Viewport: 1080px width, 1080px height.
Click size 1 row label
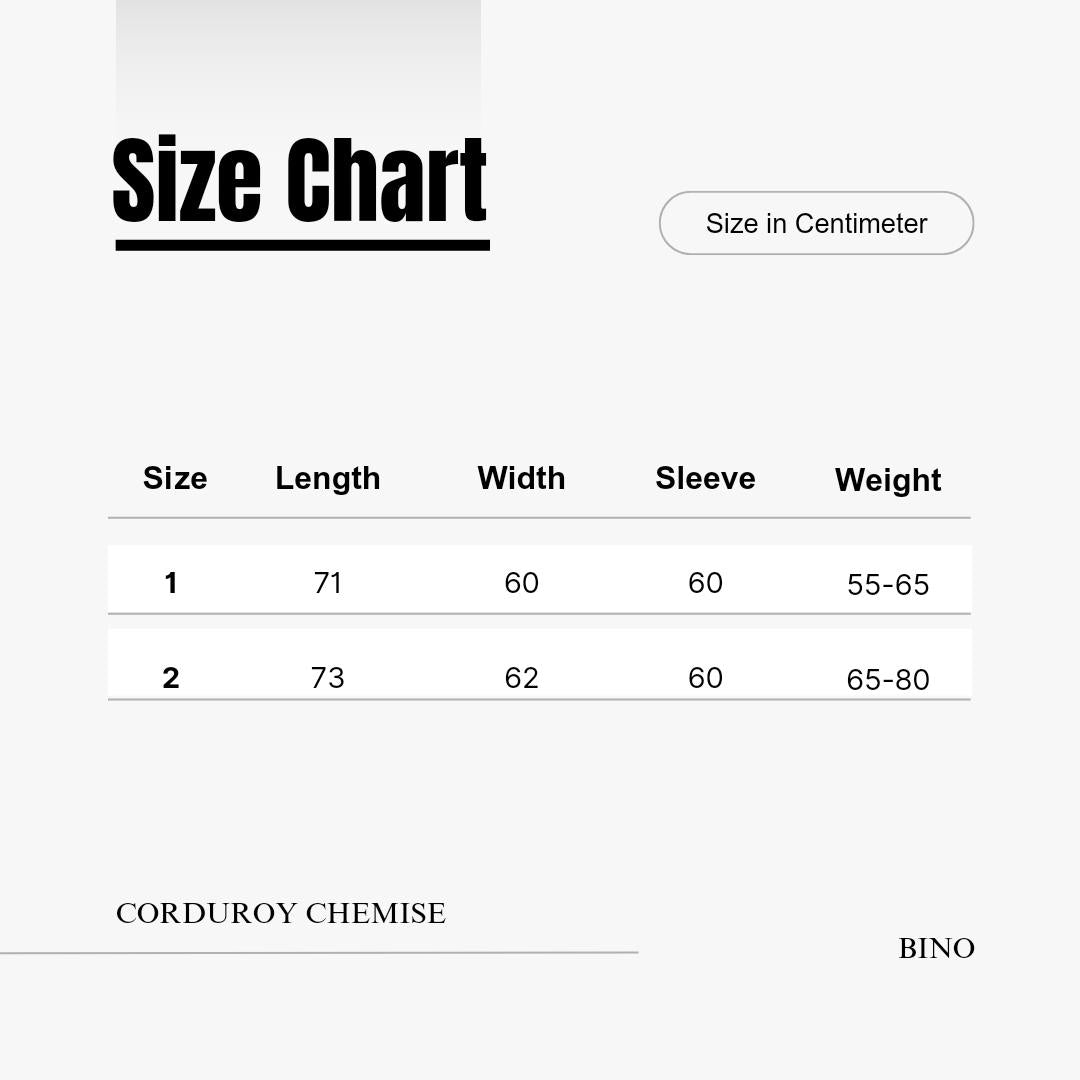click(x=171, y=583)
